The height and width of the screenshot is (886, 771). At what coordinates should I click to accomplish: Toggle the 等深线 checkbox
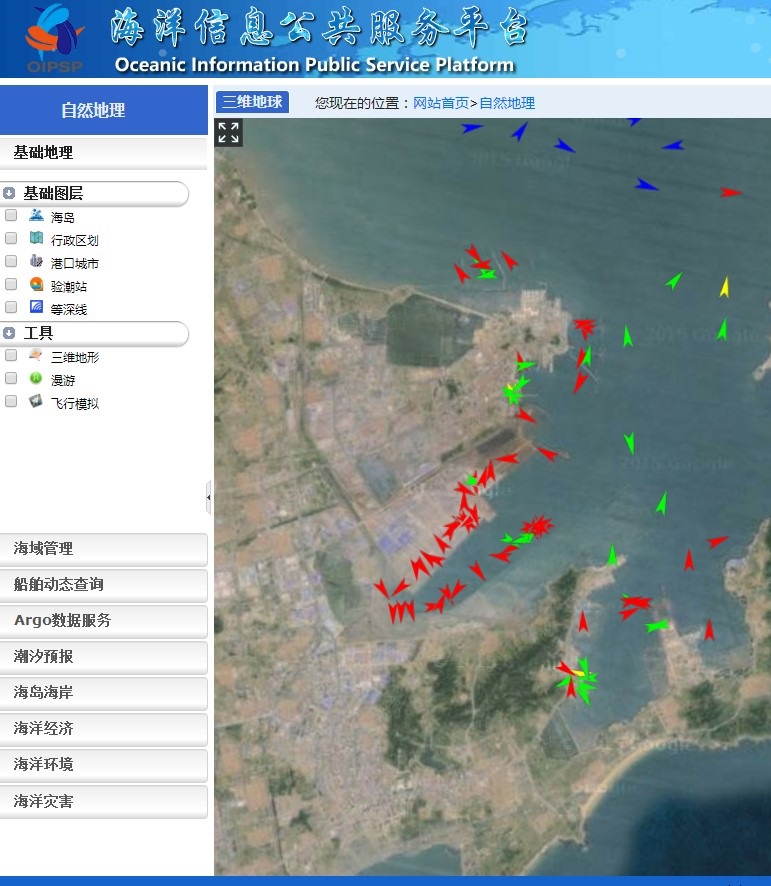11,307
